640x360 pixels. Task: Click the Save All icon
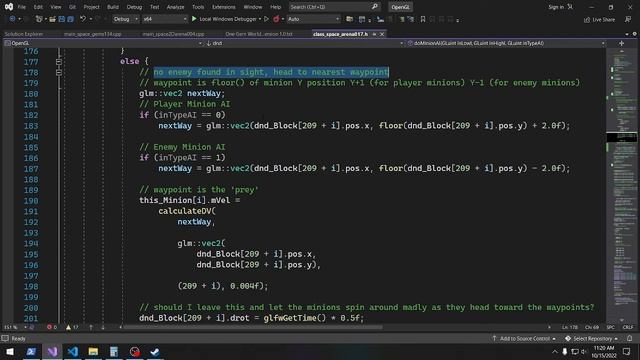71,19
